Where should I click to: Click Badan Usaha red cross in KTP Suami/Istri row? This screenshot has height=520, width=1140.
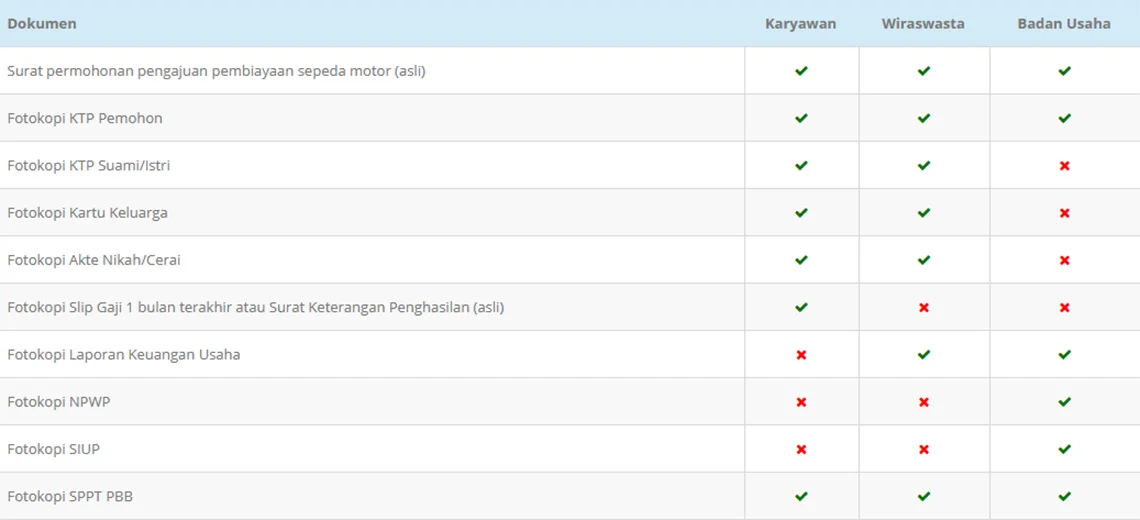tap(1064, 166)
